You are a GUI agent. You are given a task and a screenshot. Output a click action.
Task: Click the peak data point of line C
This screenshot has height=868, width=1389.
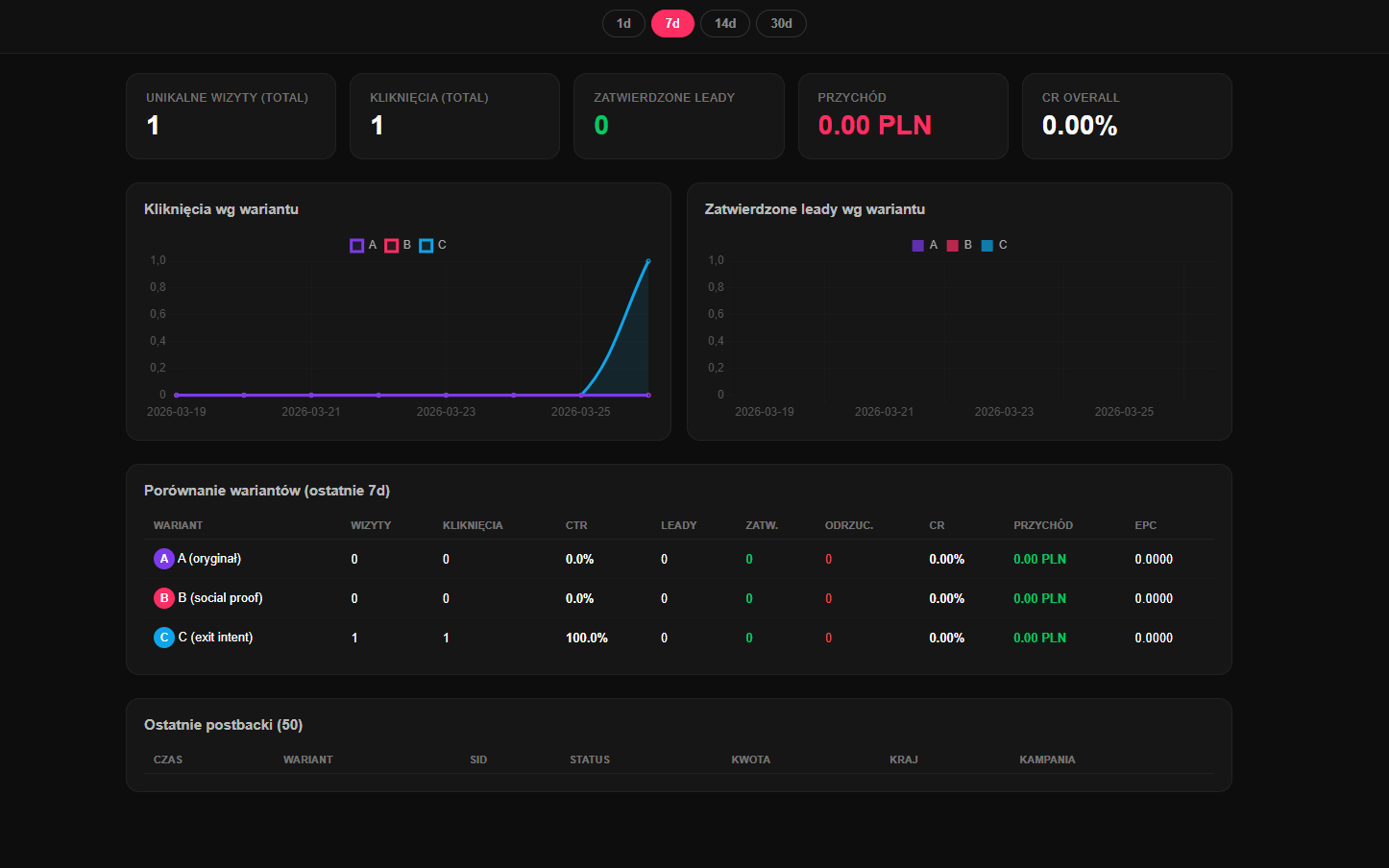point(648,261)
